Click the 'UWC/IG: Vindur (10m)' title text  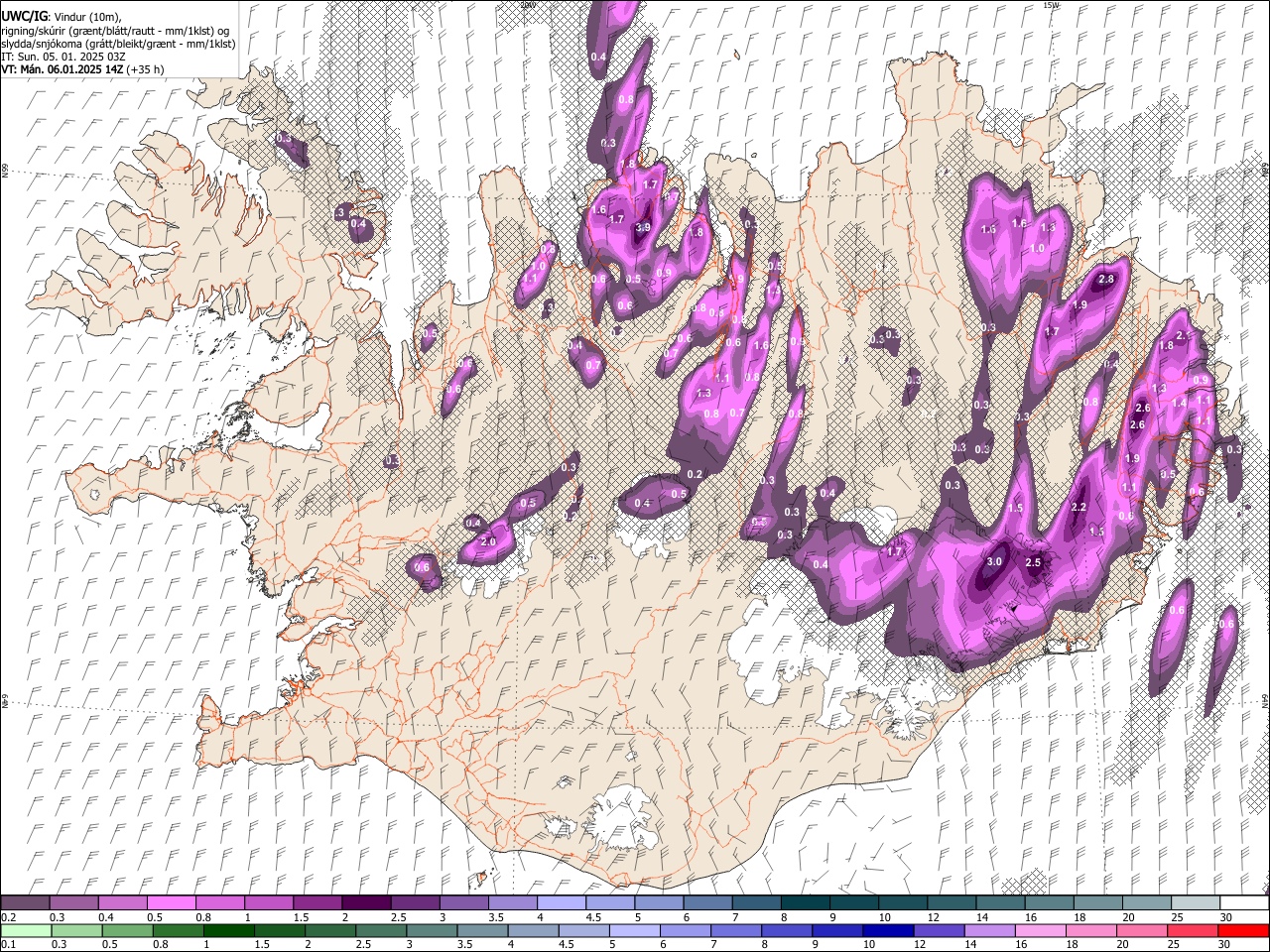pyautogui.click(x=62, y=16)
